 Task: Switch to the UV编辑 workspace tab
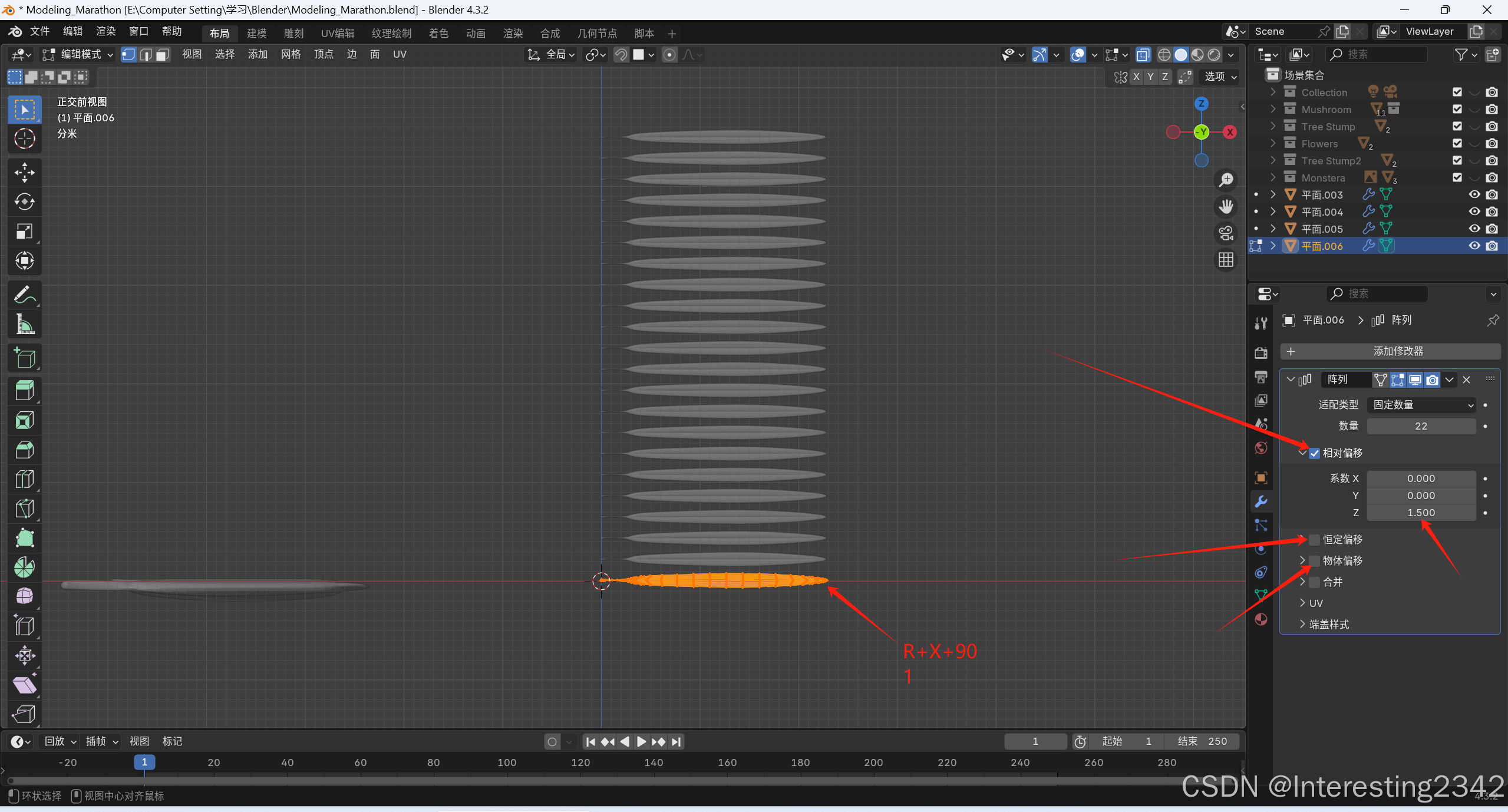(337, 34)
